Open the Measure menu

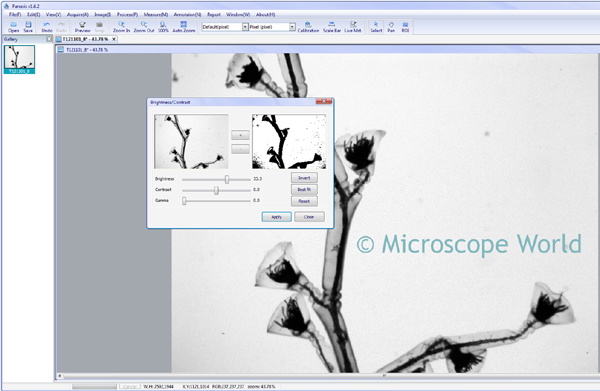pyautogui.click(x=156, y=15)
